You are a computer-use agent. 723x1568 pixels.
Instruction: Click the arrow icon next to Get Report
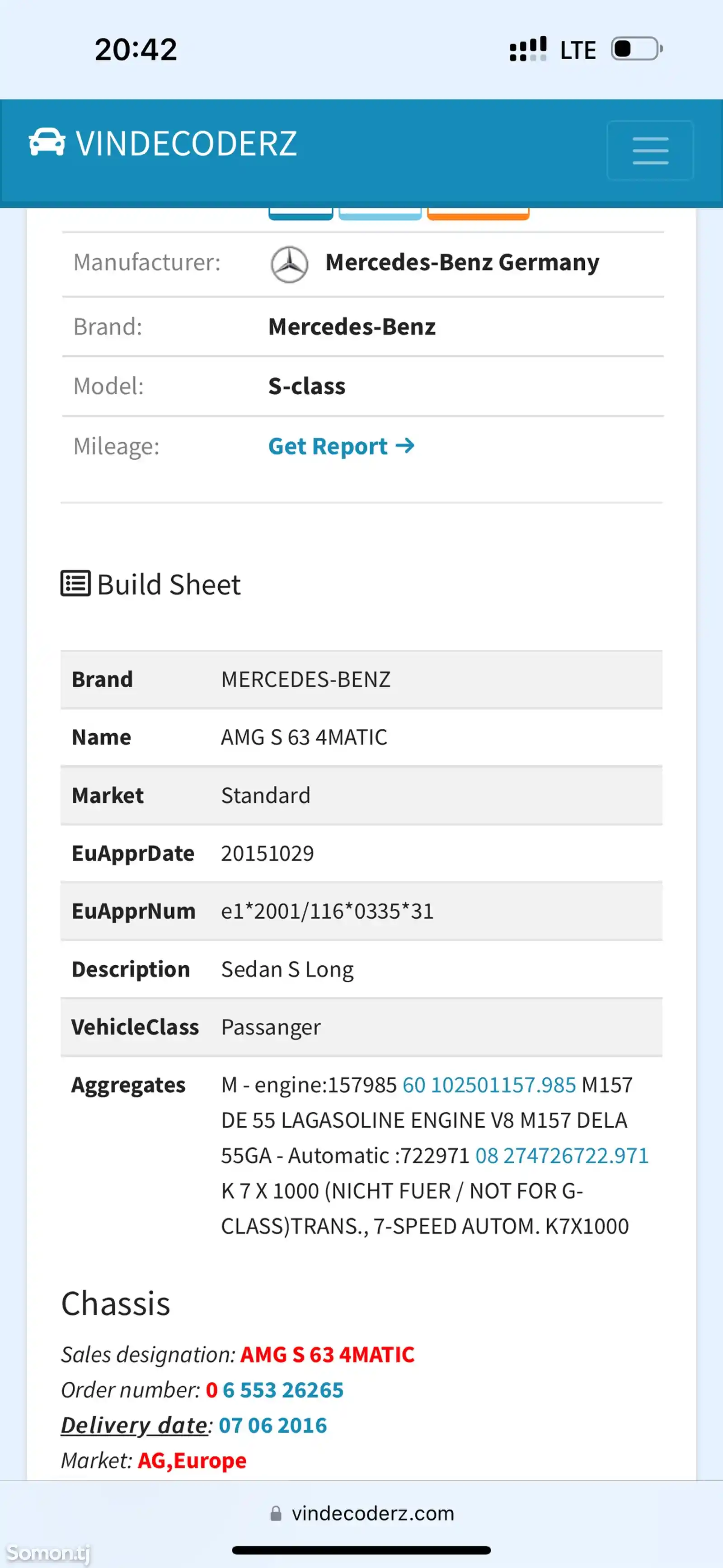pos(405,445)
